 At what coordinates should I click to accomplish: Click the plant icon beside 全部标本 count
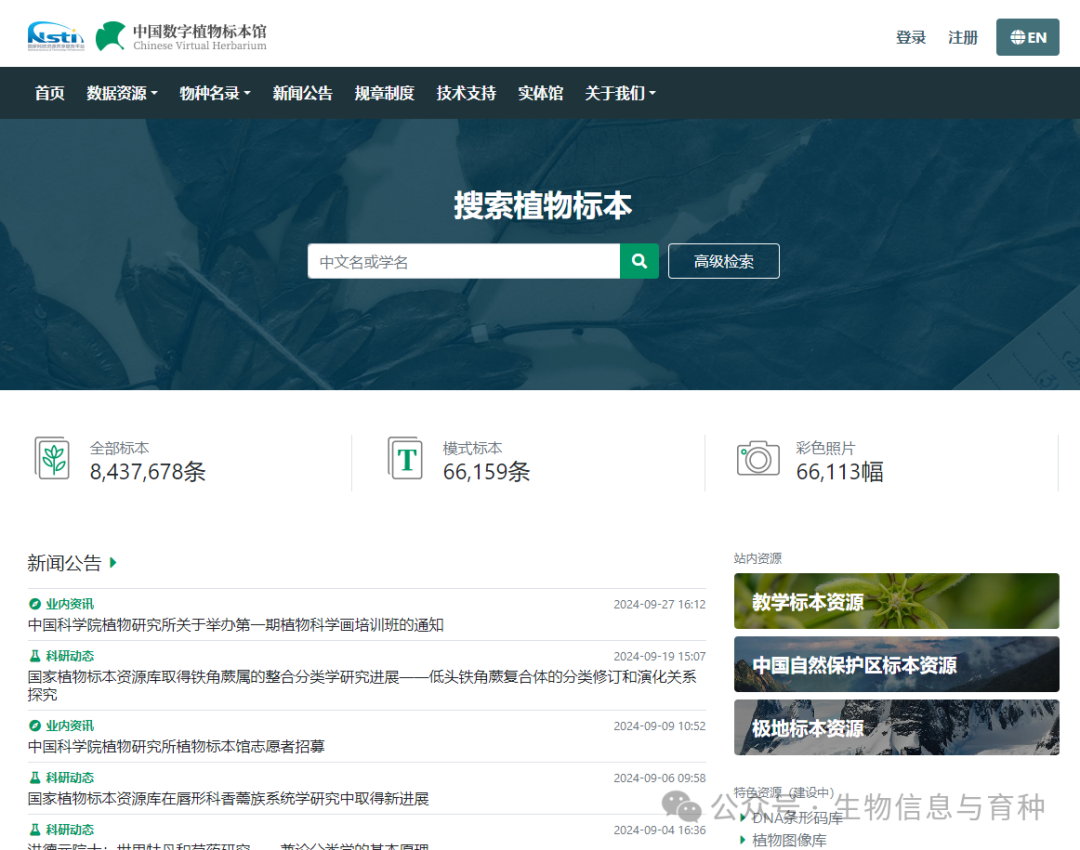52,460
